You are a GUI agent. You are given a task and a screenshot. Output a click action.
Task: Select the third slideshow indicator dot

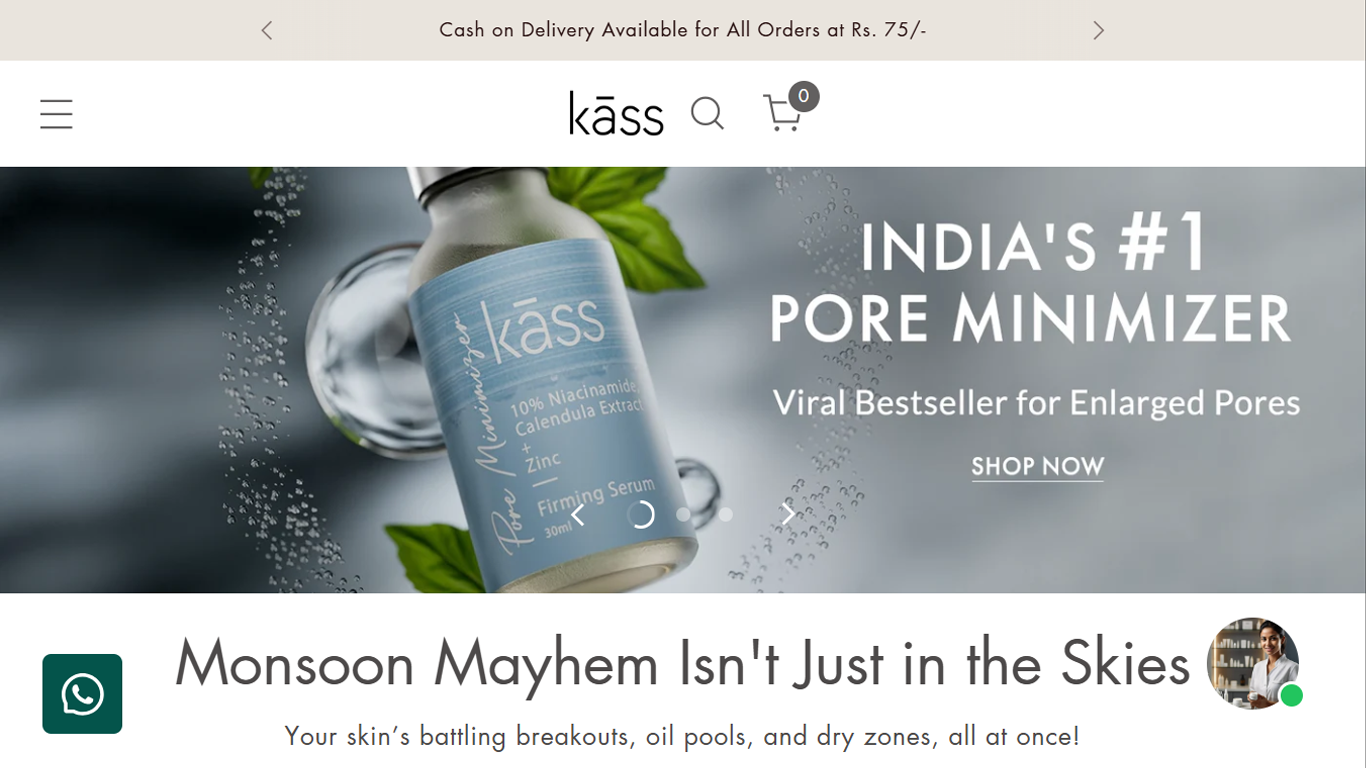pyautogui.click(x=726, y=514)
